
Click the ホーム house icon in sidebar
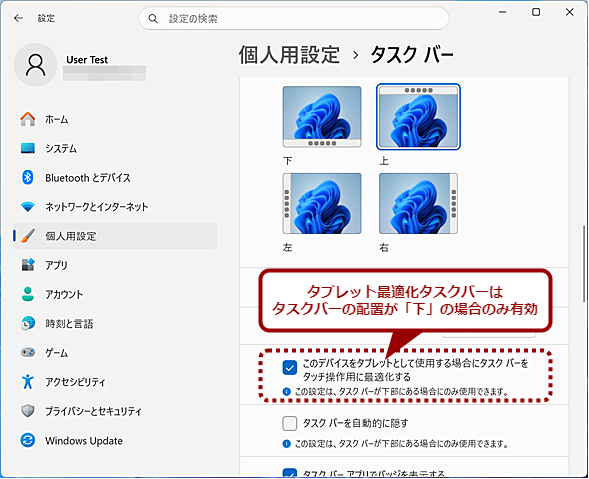click(27, 119)
